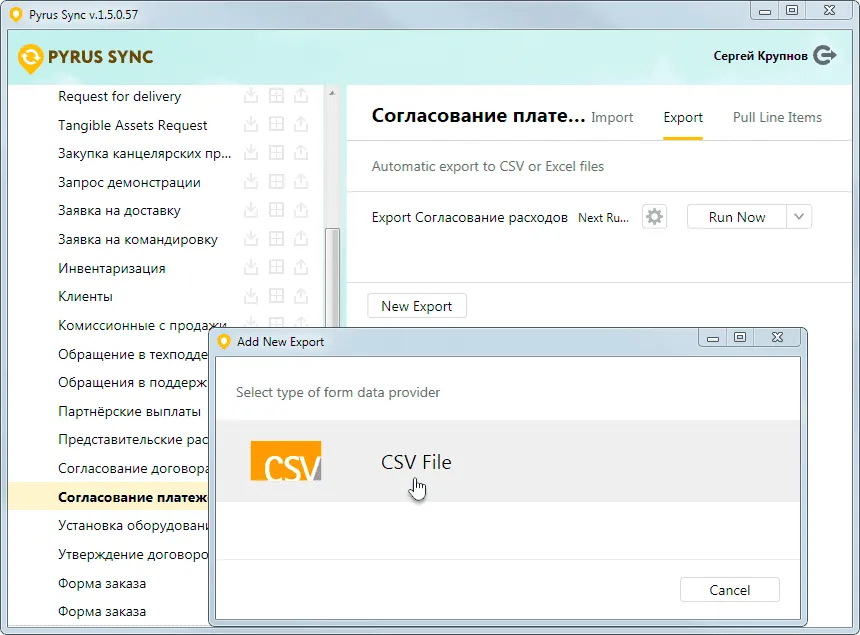Viewport: 860px width, 635px height.
Task: Open the Pull Line Items tab
Action: 777,117
